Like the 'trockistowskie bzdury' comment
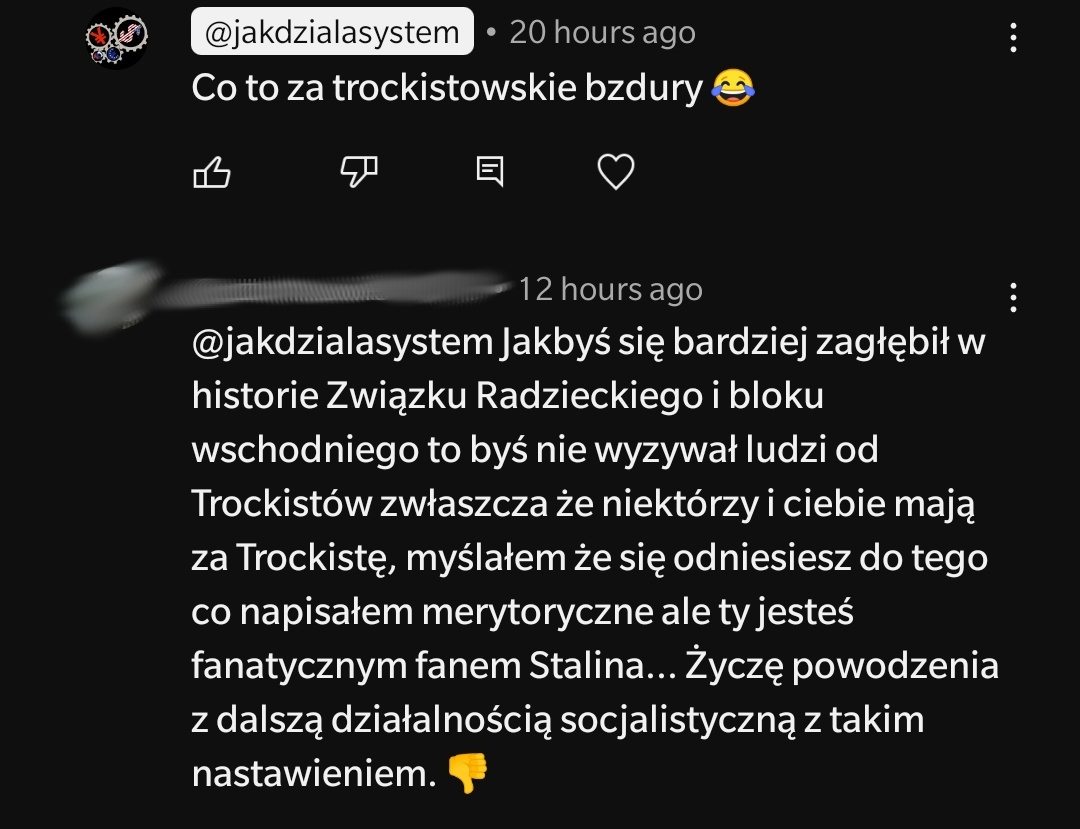Screen dimensions: 1080x829 click(x=211, y=171)
